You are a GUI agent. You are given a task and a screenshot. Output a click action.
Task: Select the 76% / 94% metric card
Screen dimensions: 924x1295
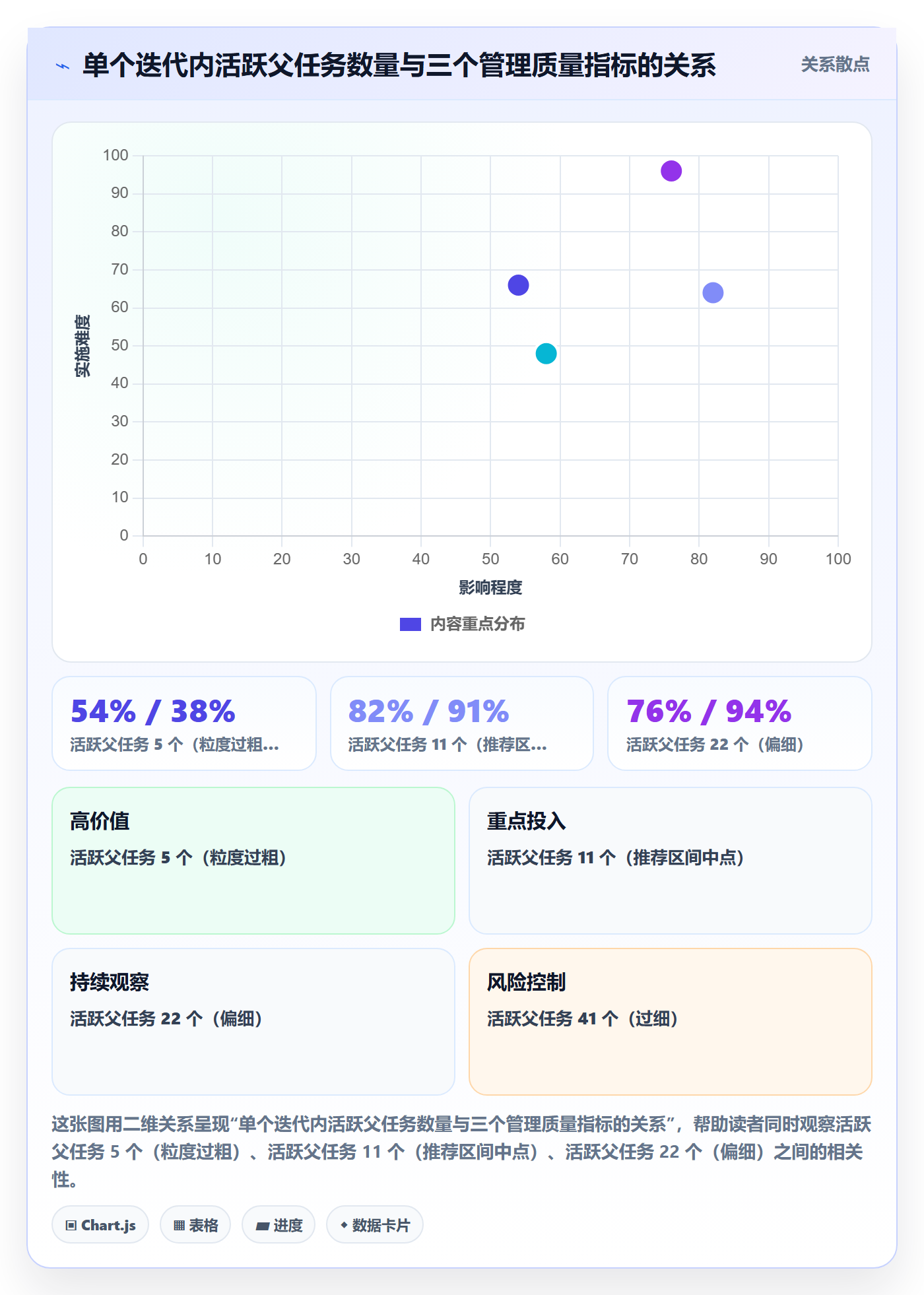click(740, 723)
